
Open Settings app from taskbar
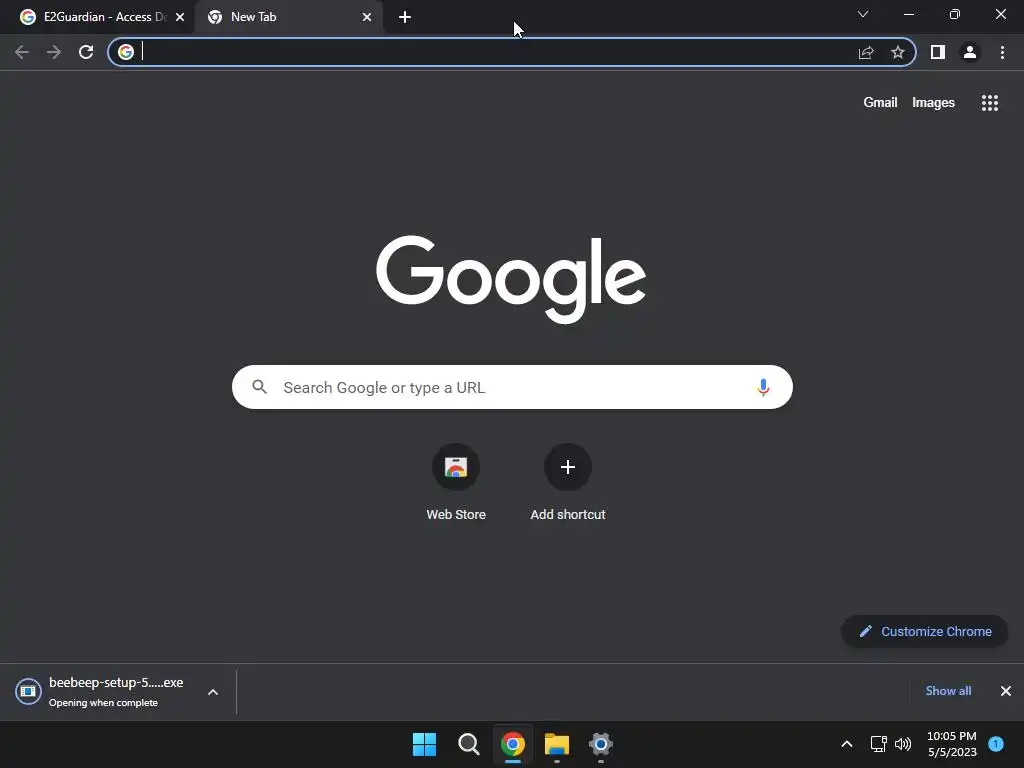pos(601,744)
